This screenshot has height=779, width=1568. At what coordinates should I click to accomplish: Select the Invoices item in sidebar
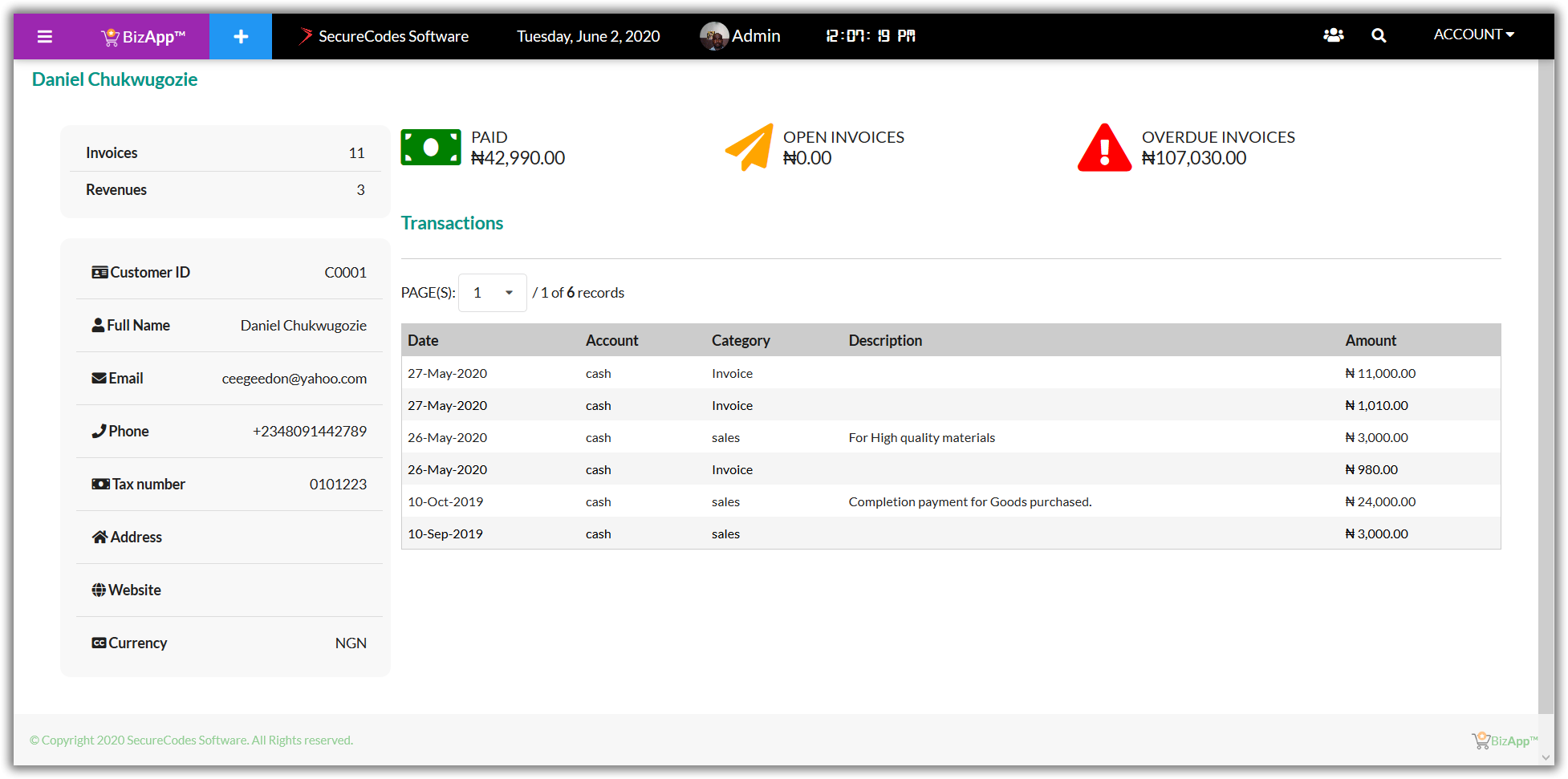coord(112,152)
